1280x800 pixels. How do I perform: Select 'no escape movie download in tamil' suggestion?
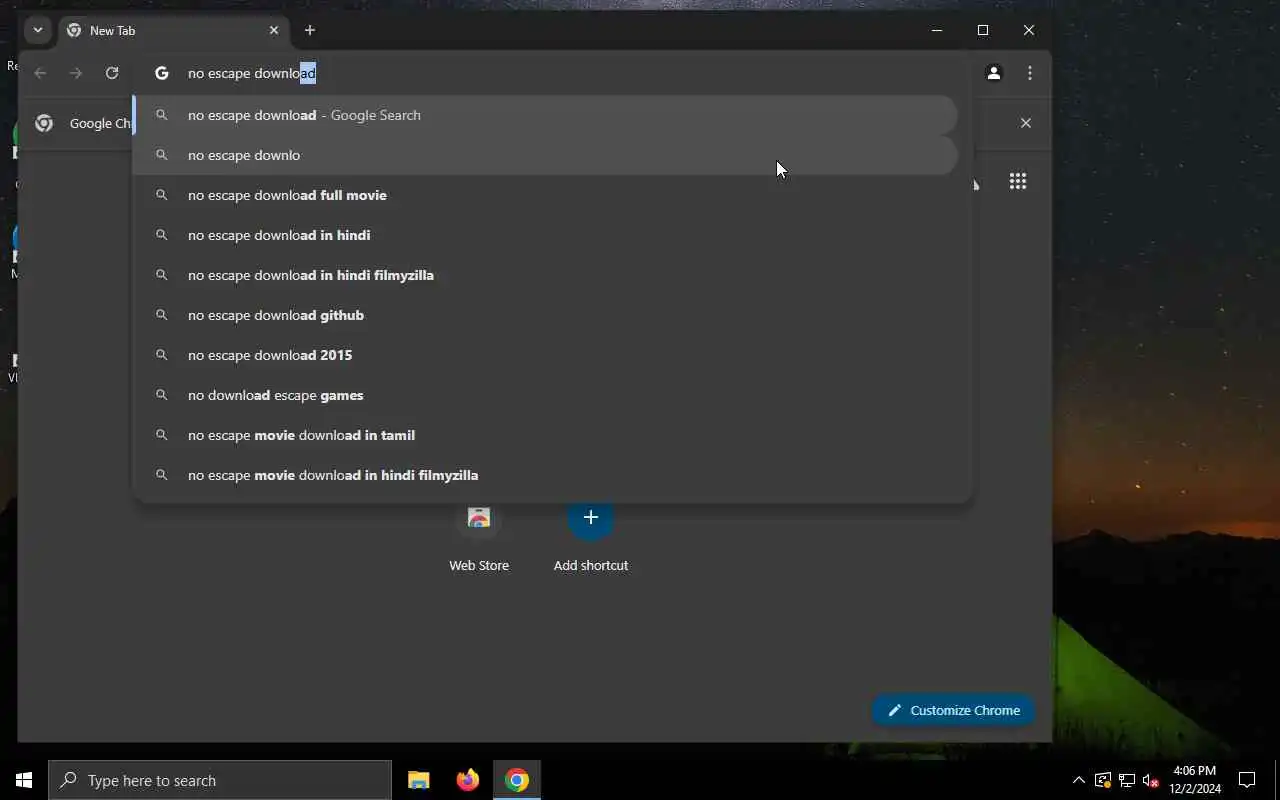546,435
